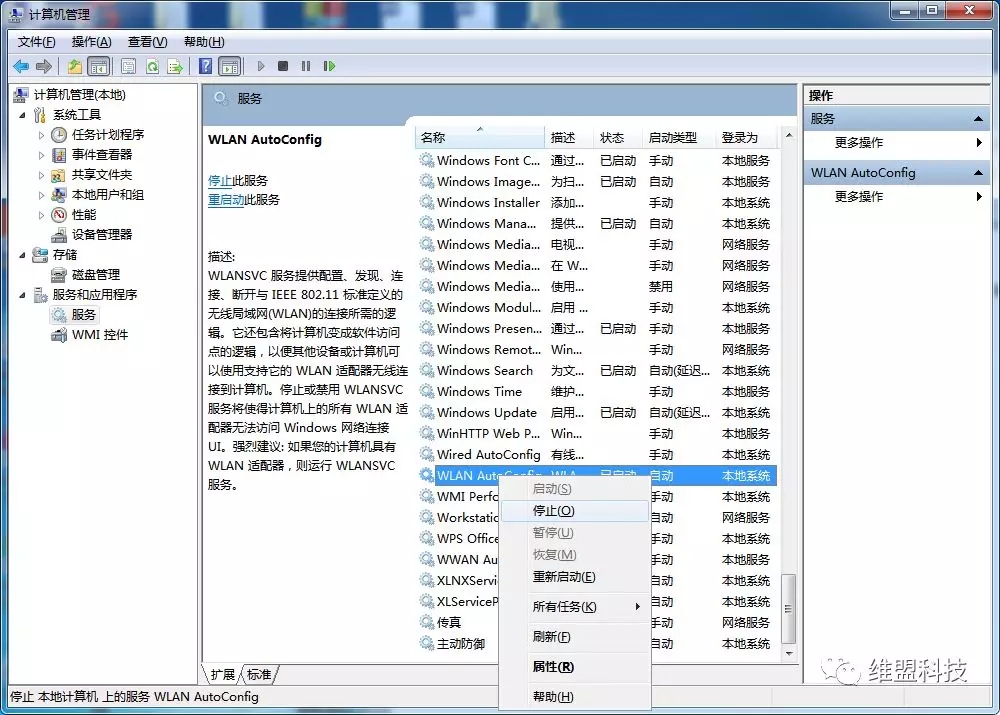The height and width of the screenshot is (715, 1000).
Task: Select 本地用户和组 in the tree
Action: coord(108,195)
